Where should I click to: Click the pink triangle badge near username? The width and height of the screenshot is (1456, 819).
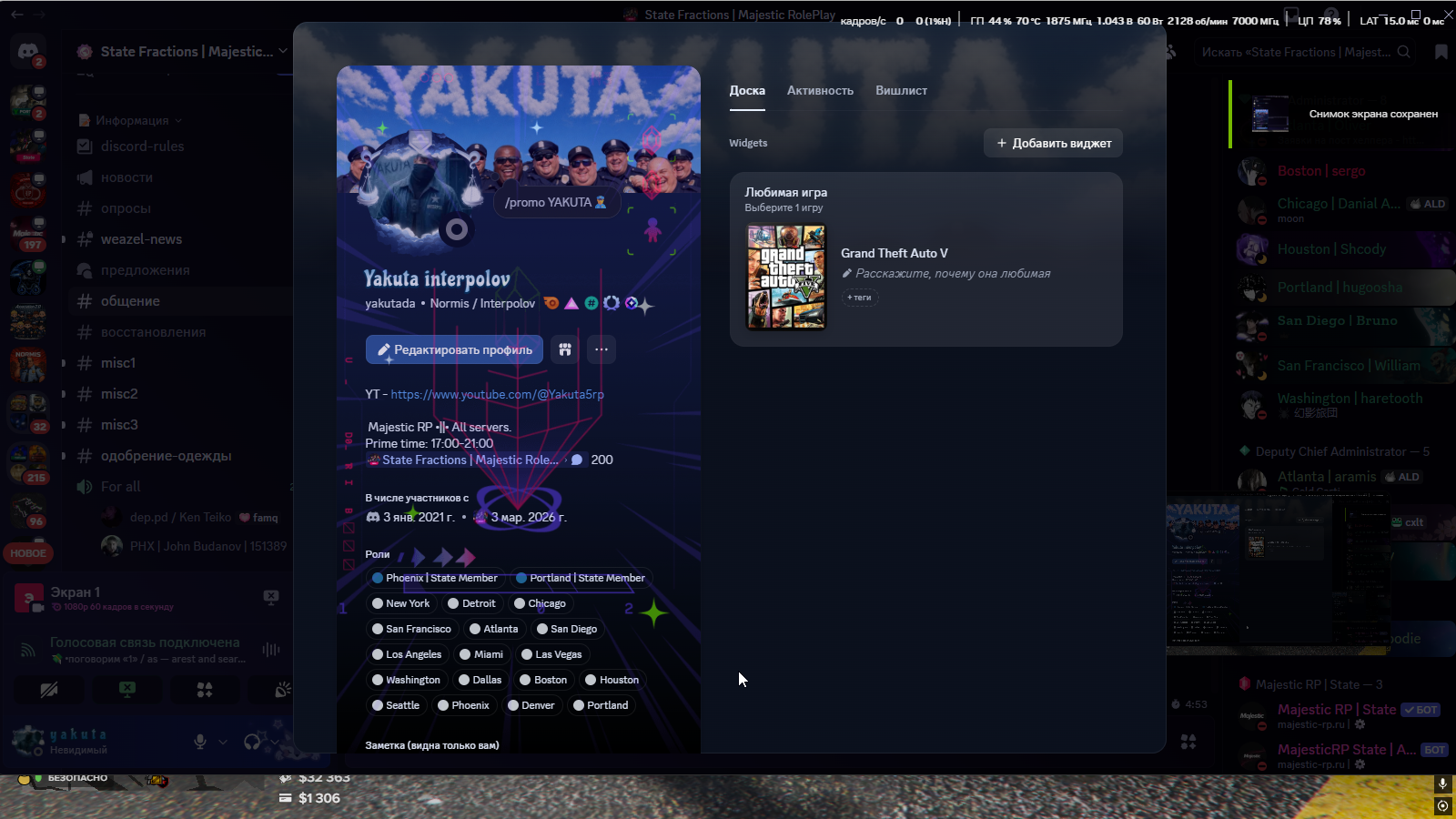571,303
